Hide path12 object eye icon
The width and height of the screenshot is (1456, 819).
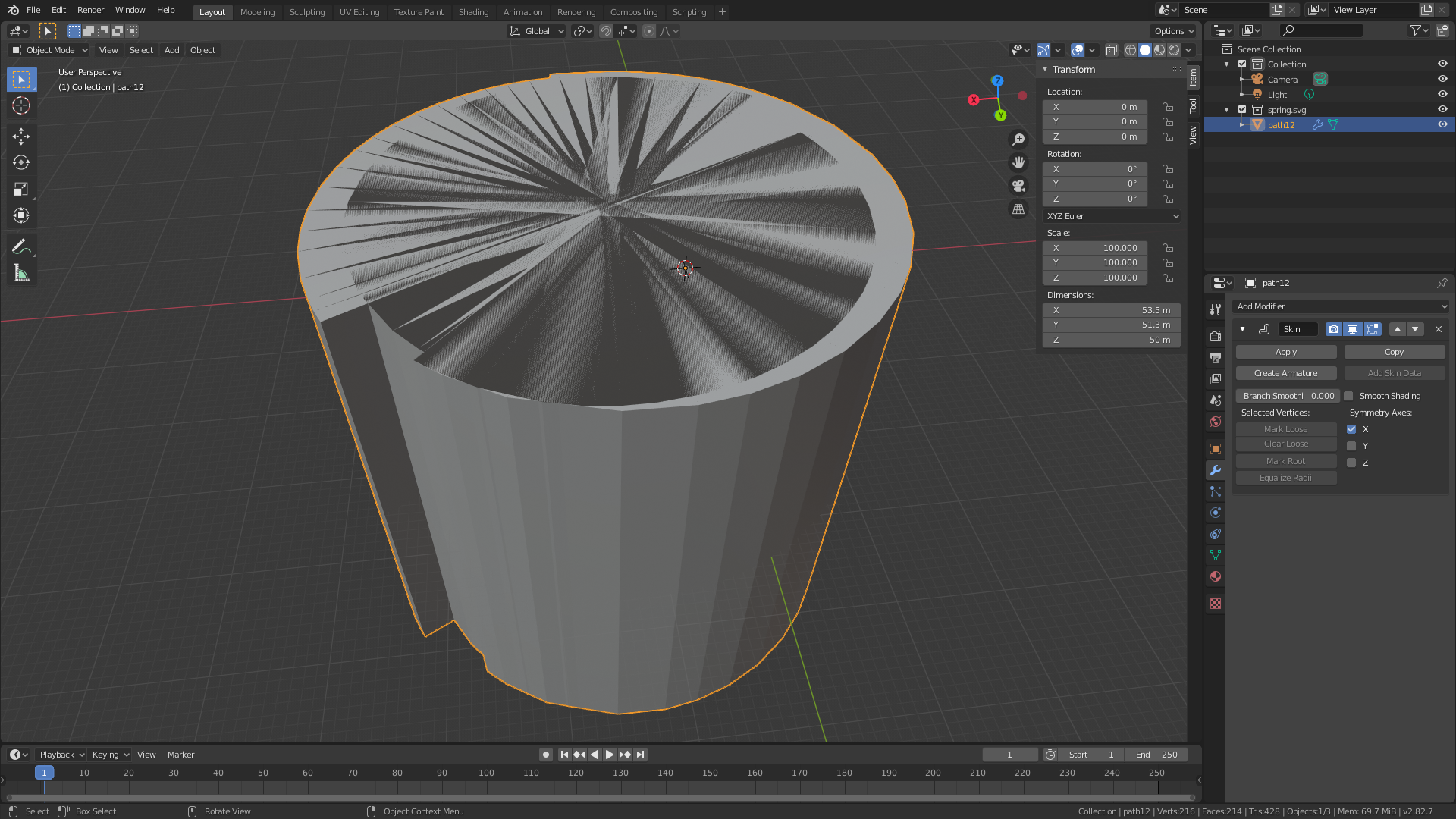click(x=1442, y=124)
